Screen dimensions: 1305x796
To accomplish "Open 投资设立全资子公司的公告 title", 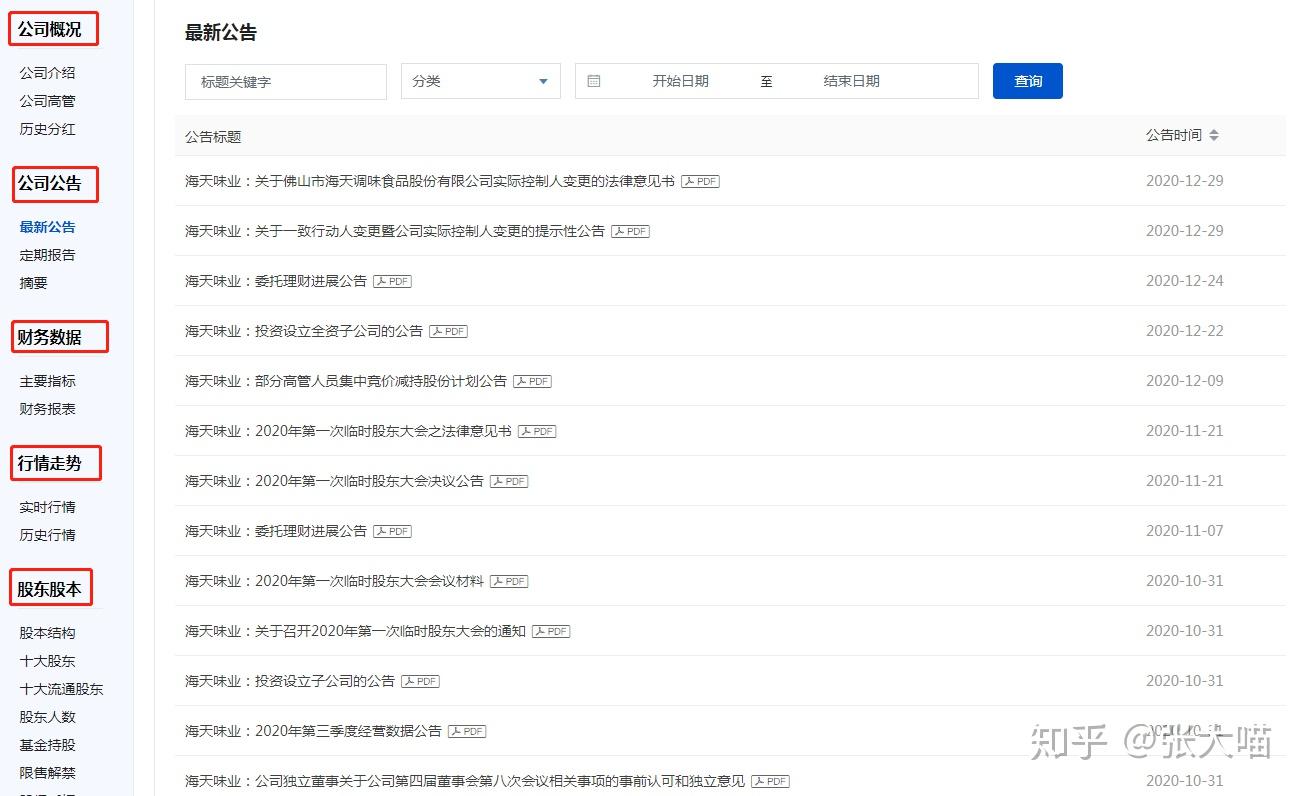I will click(x=304, y=331).
